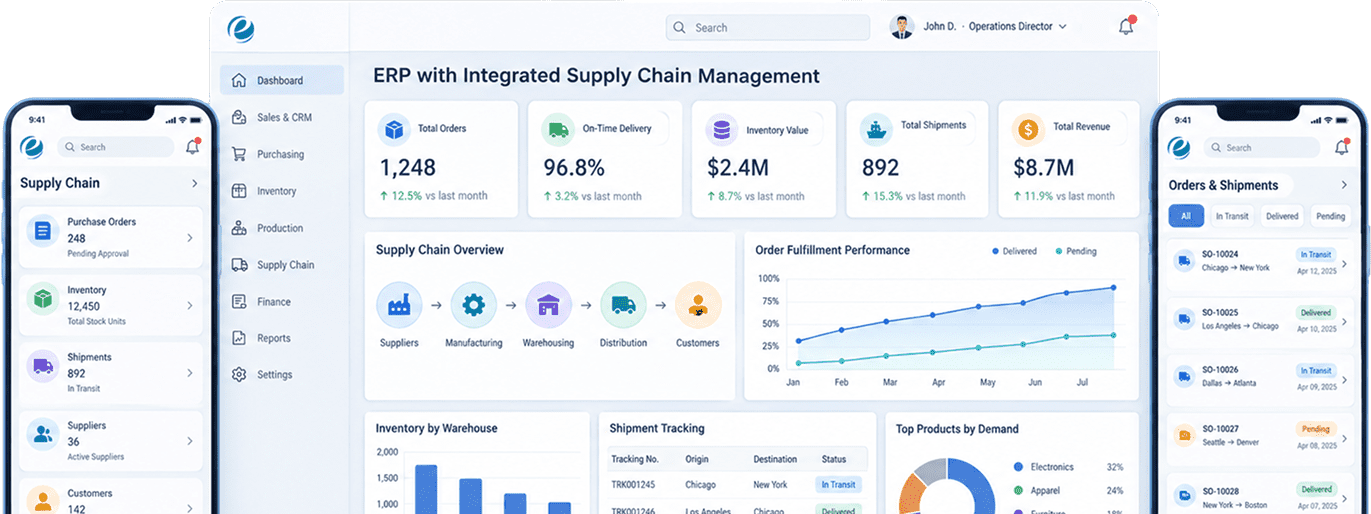Click Total Shipments ship icon
Screen dimensions: 1371x514
(x=876, y=129)
